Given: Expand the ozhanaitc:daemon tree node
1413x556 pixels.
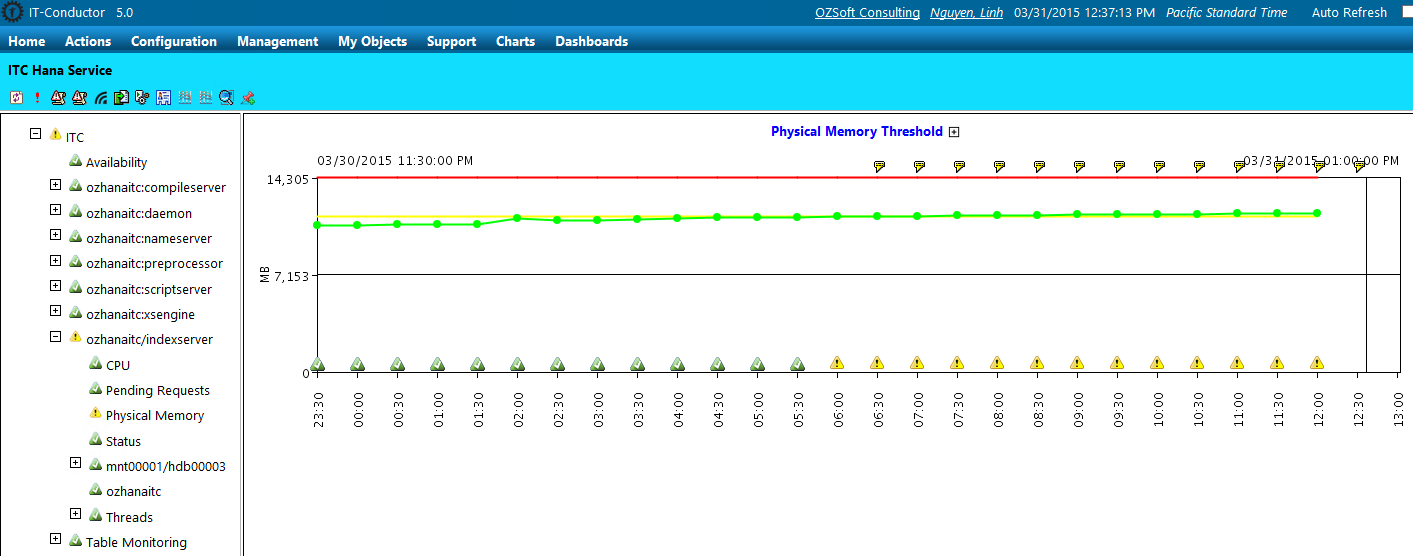Looking at the screenshot, I should click(x=56, y=210).
